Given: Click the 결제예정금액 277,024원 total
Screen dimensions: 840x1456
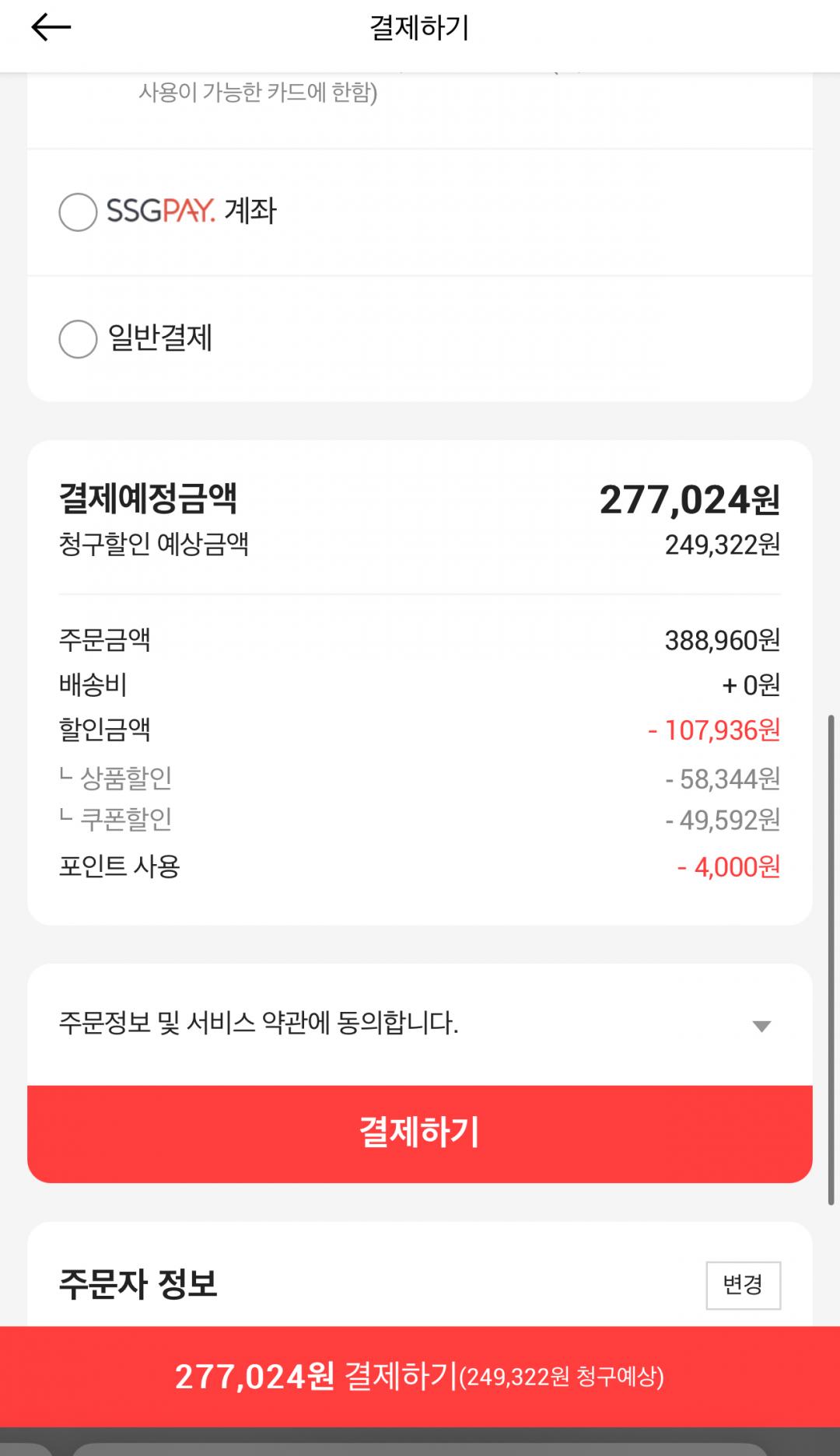Looking at the screenshot, I should coord(689,499).
